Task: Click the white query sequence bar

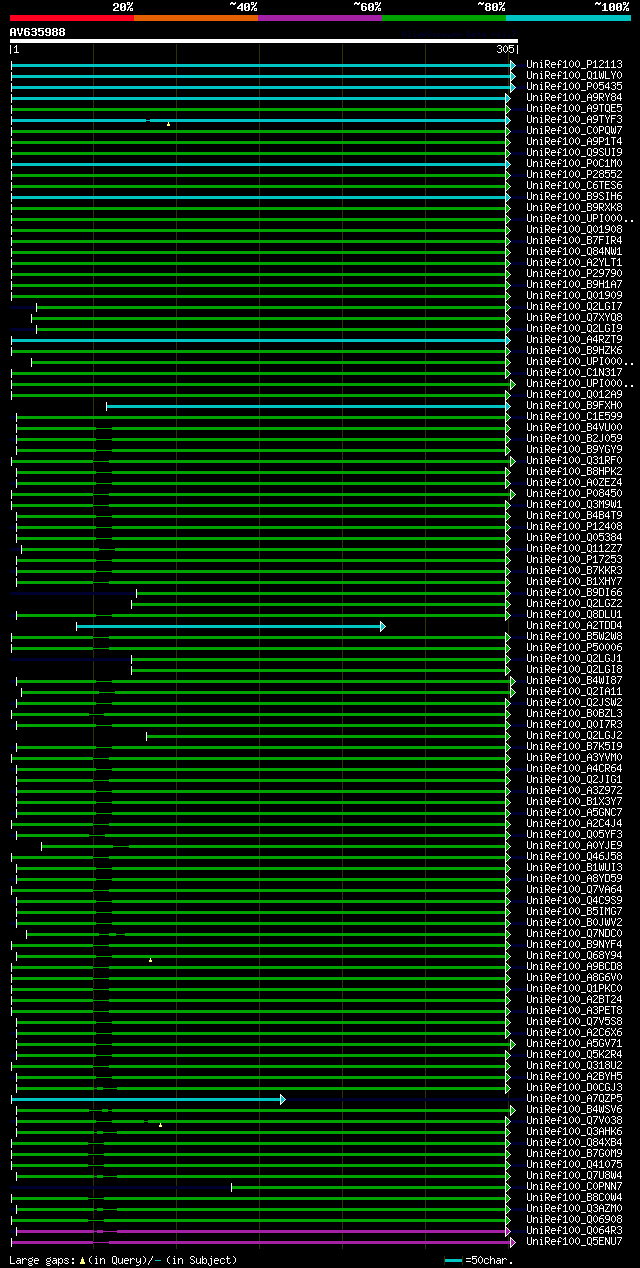Action: click(x=264, y=41)
